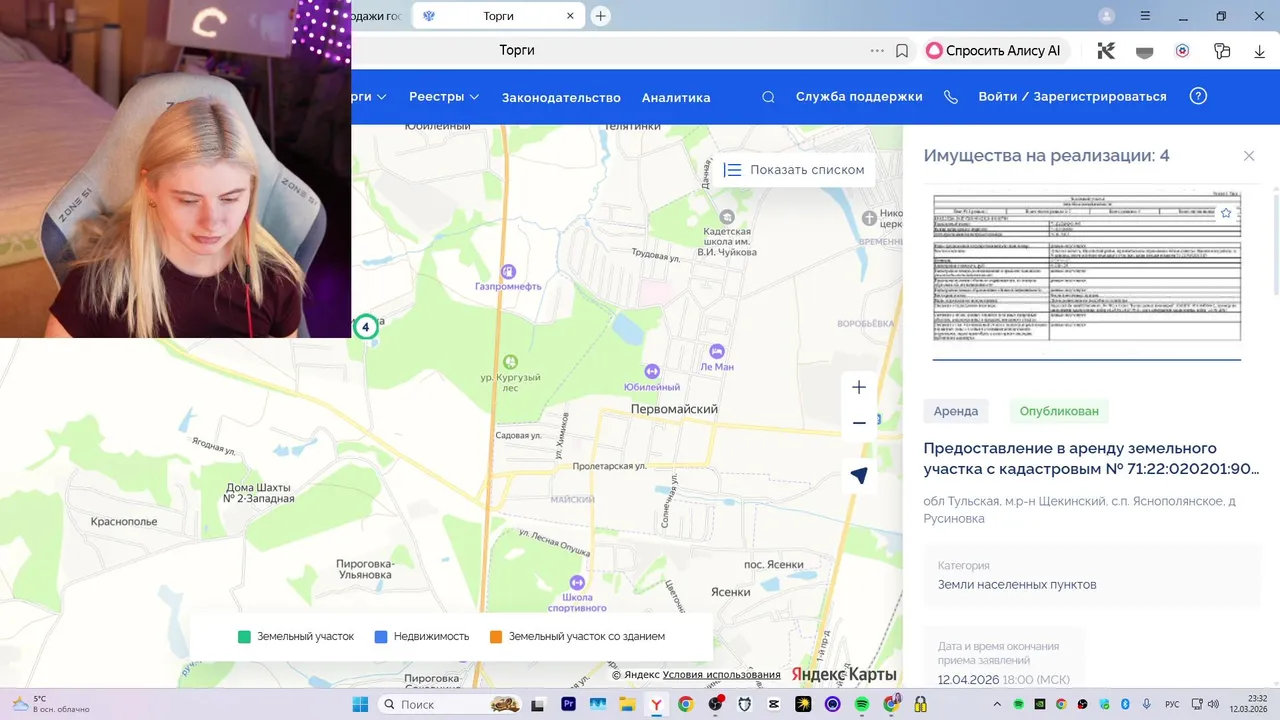Click the Kaspersky extension icon
1280x720 pixels.
(x=1106, y=51)
